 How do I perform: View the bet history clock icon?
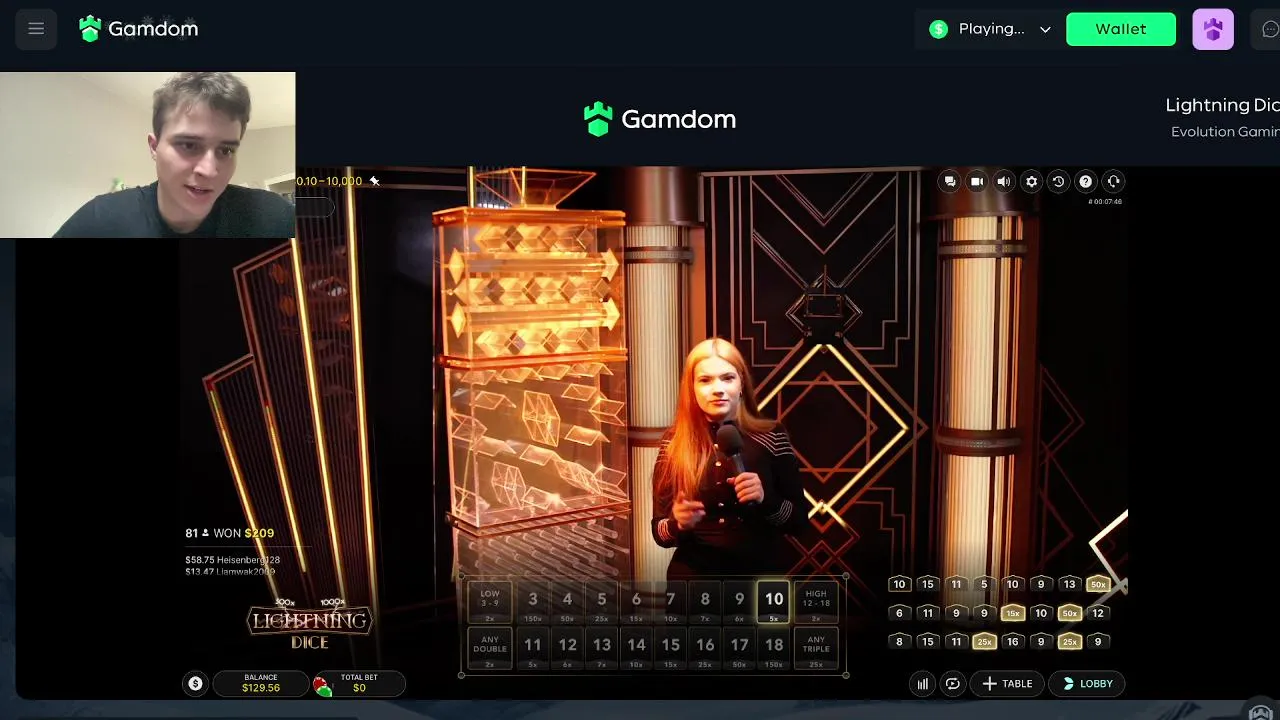(x=1058, y=181)
